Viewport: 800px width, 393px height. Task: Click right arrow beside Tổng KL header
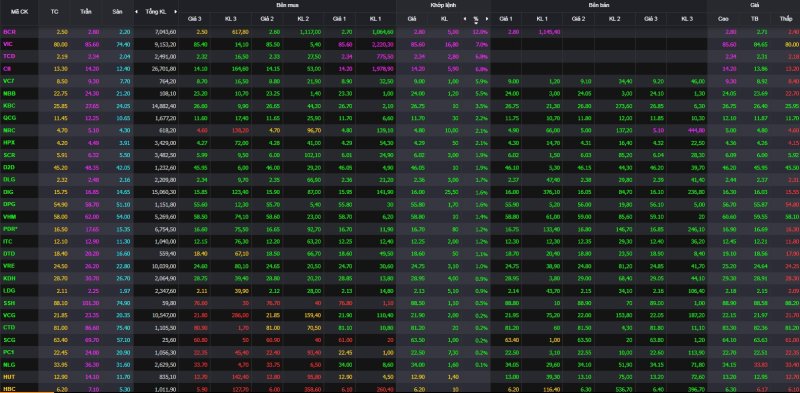pos(176,11)
